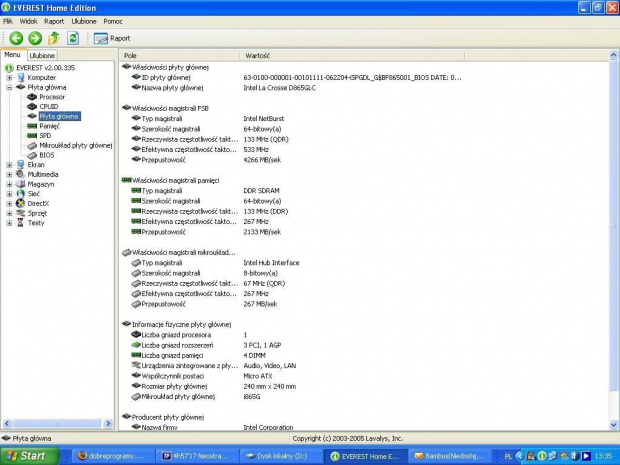
Task: Click the Pole column header
Action: point(180,56)
